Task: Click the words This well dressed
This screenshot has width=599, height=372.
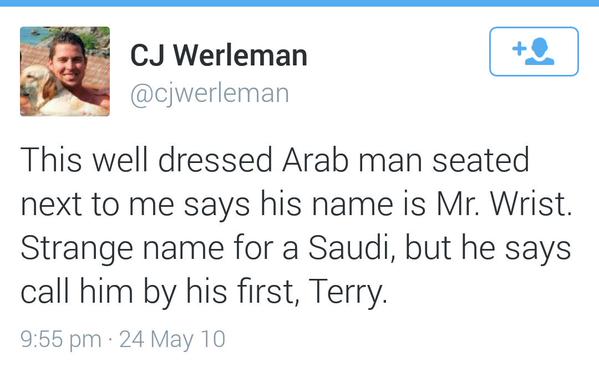Action: coord(146,160)
